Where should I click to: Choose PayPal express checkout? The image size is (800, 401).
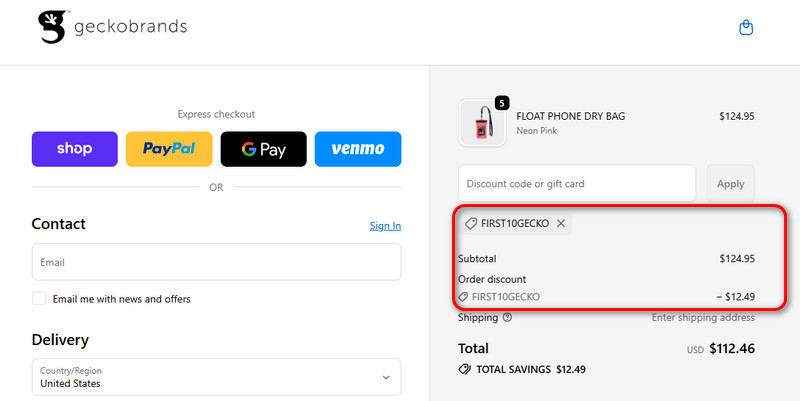pyautogui.click(x=169, y=149)
